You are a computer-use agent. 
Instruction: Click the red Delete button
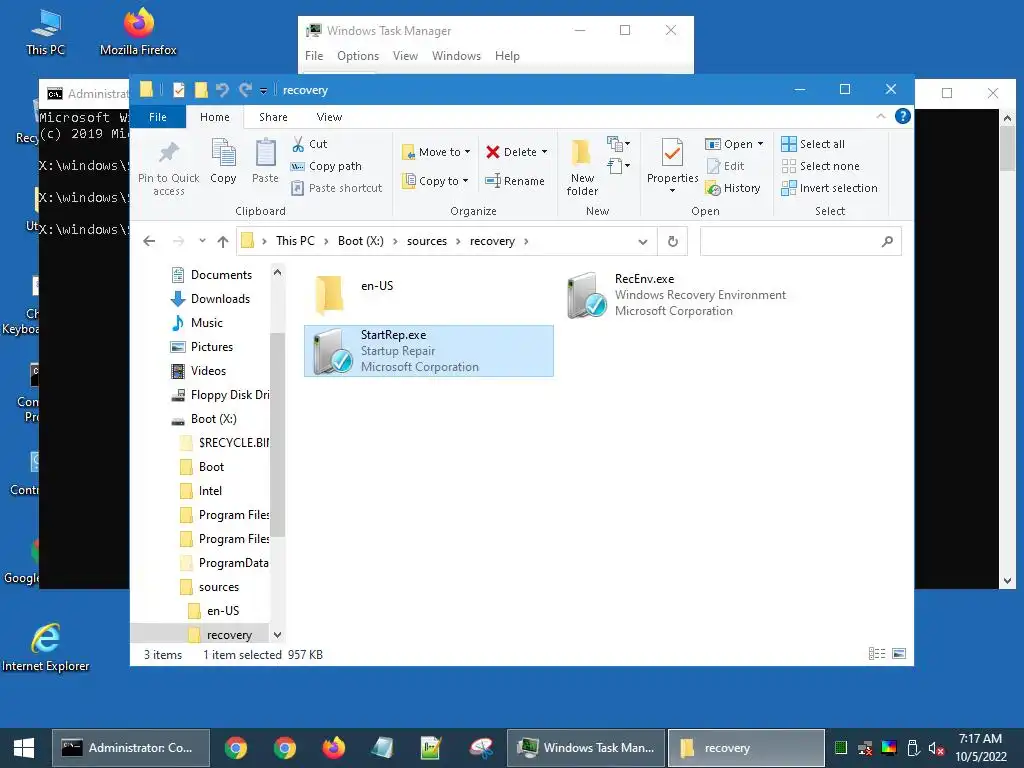[511, 152]
